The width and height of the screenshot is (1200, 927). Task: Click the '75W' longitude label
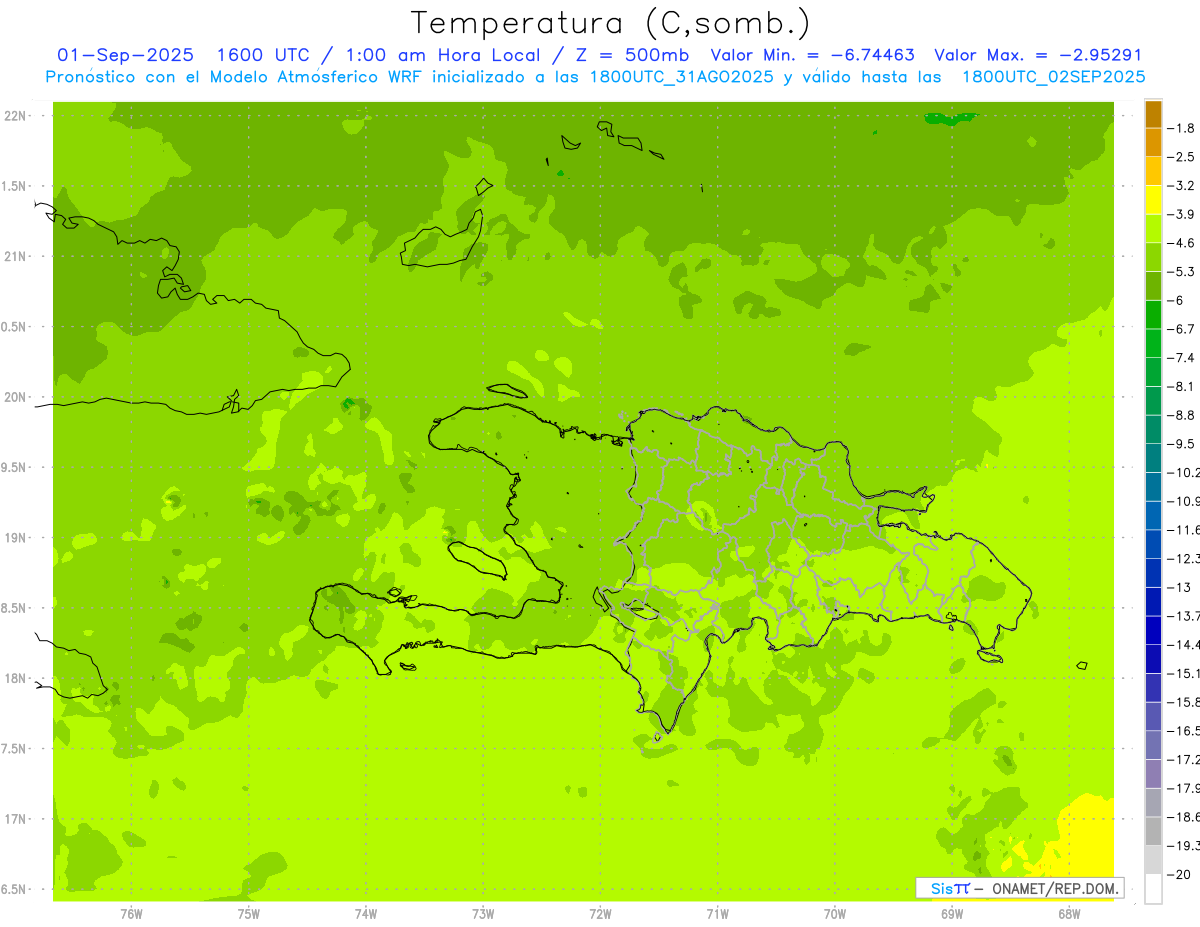pyautogui.click(x=249, y=914)
